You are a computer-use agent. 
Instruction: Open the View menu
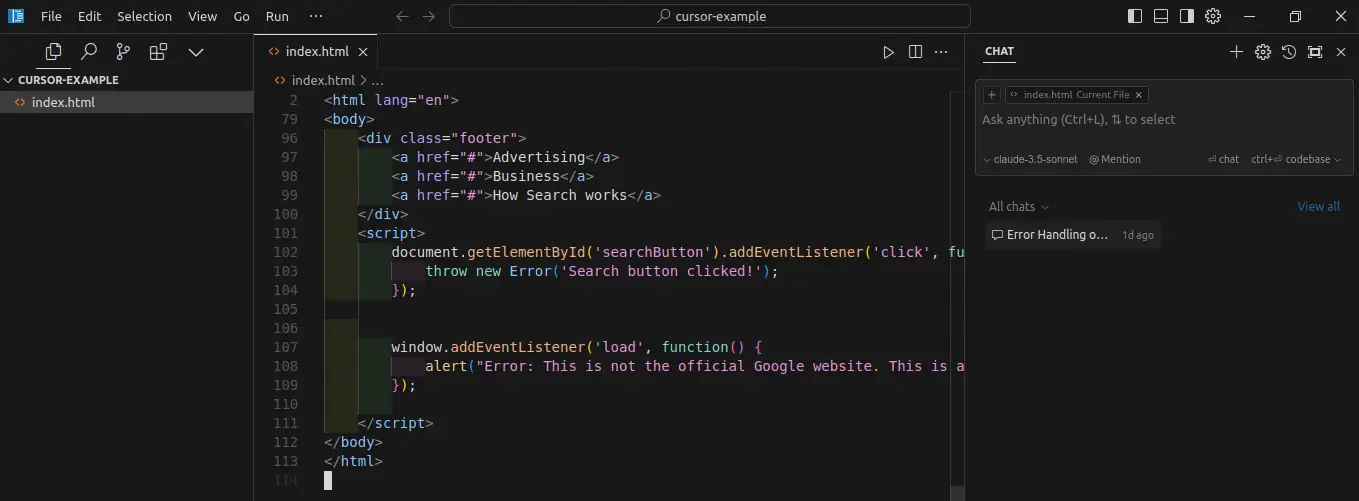click(202, 16)
